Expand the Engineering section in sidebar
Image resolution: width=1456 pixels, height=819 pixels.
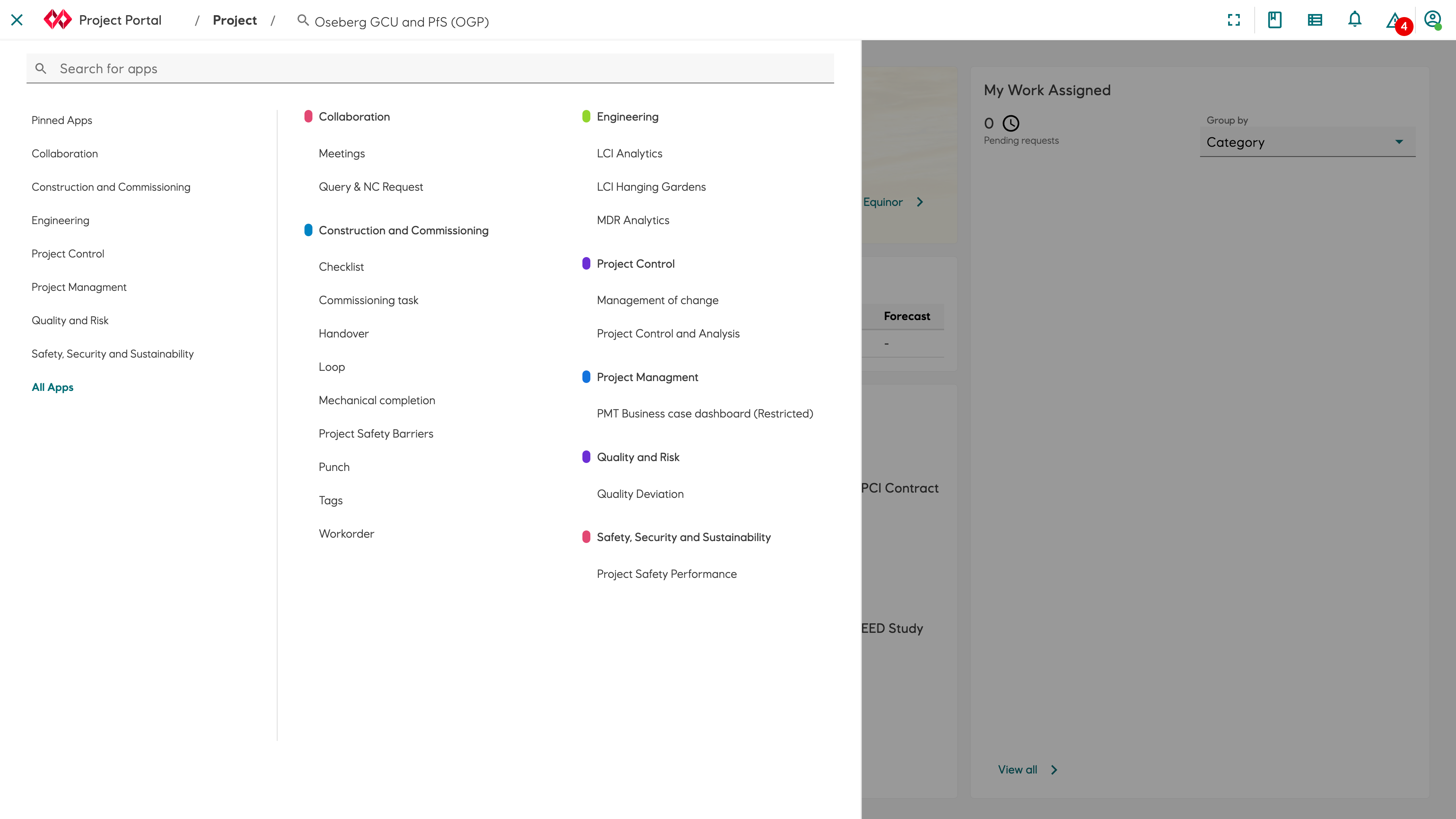[60, 220]
